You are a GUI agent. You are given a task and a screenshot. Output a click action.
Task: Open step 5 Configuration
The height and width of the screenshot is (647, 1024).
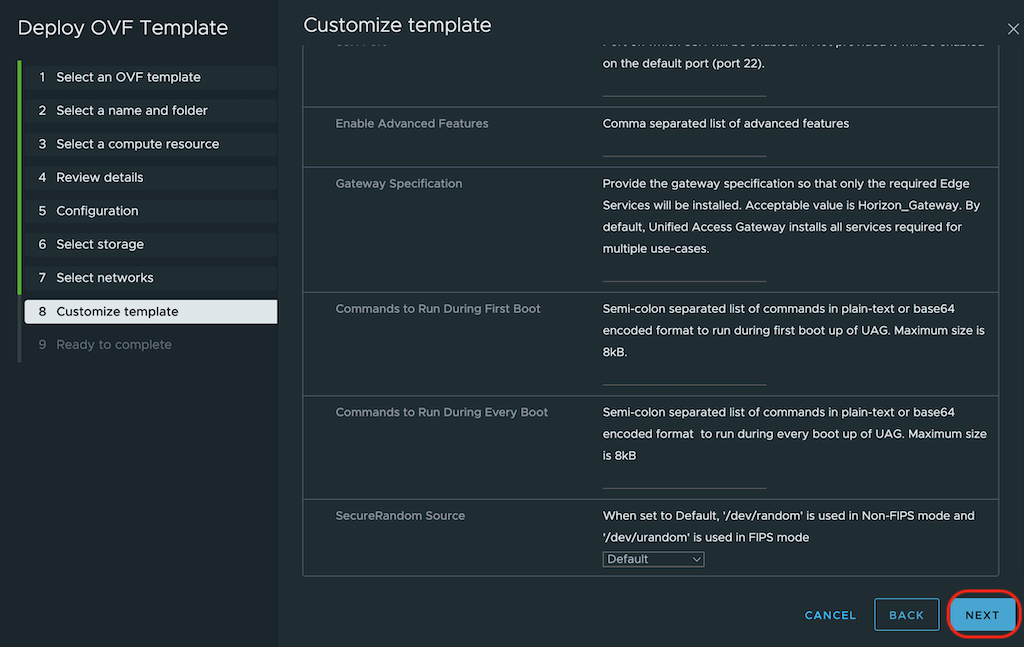97,211
